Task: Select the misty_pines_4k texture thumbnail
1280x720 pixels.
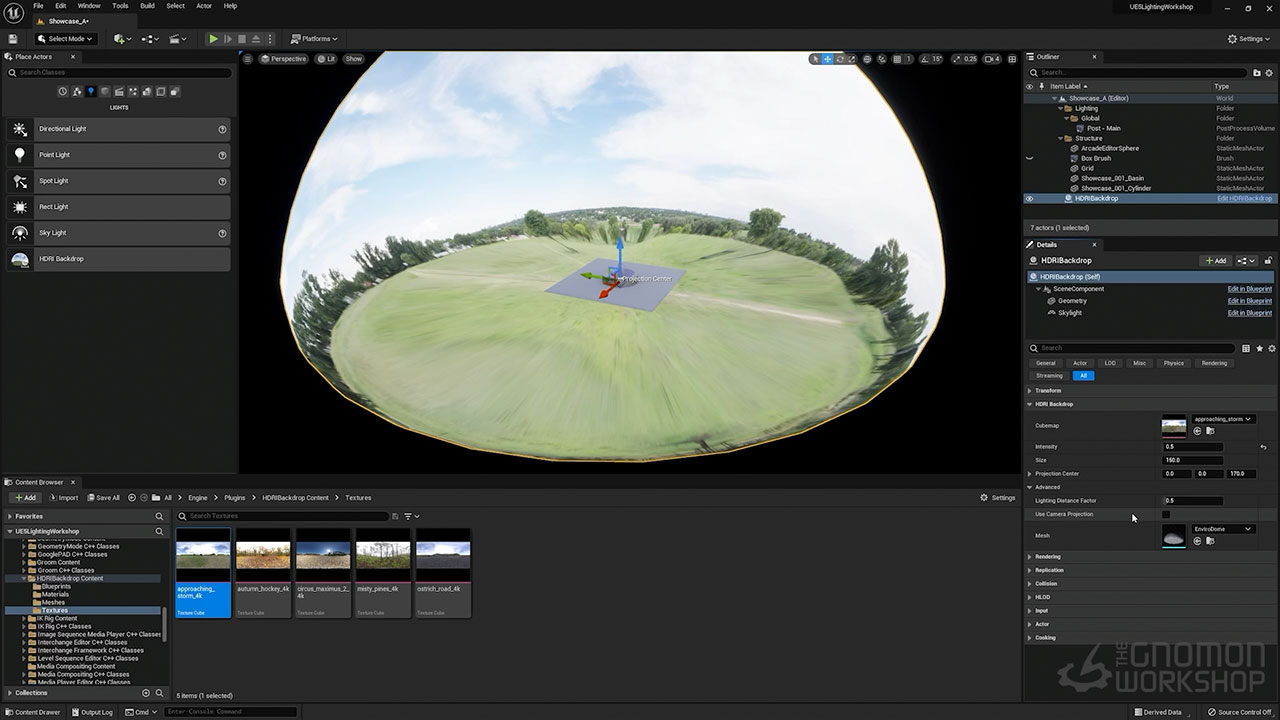Action: [383, 573]
